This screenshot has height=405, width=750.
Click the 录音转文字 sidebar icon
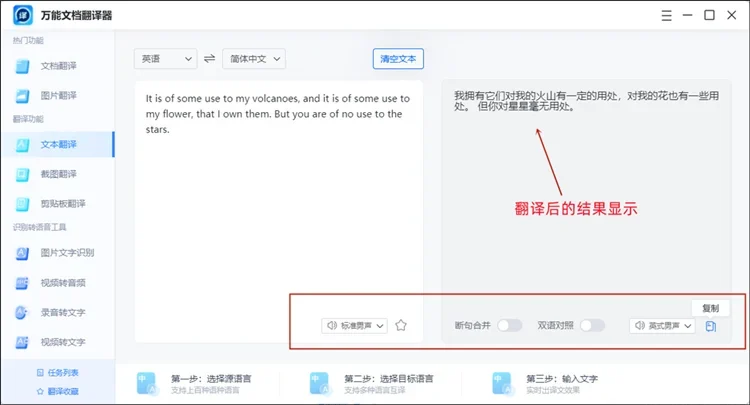[22, 313]
